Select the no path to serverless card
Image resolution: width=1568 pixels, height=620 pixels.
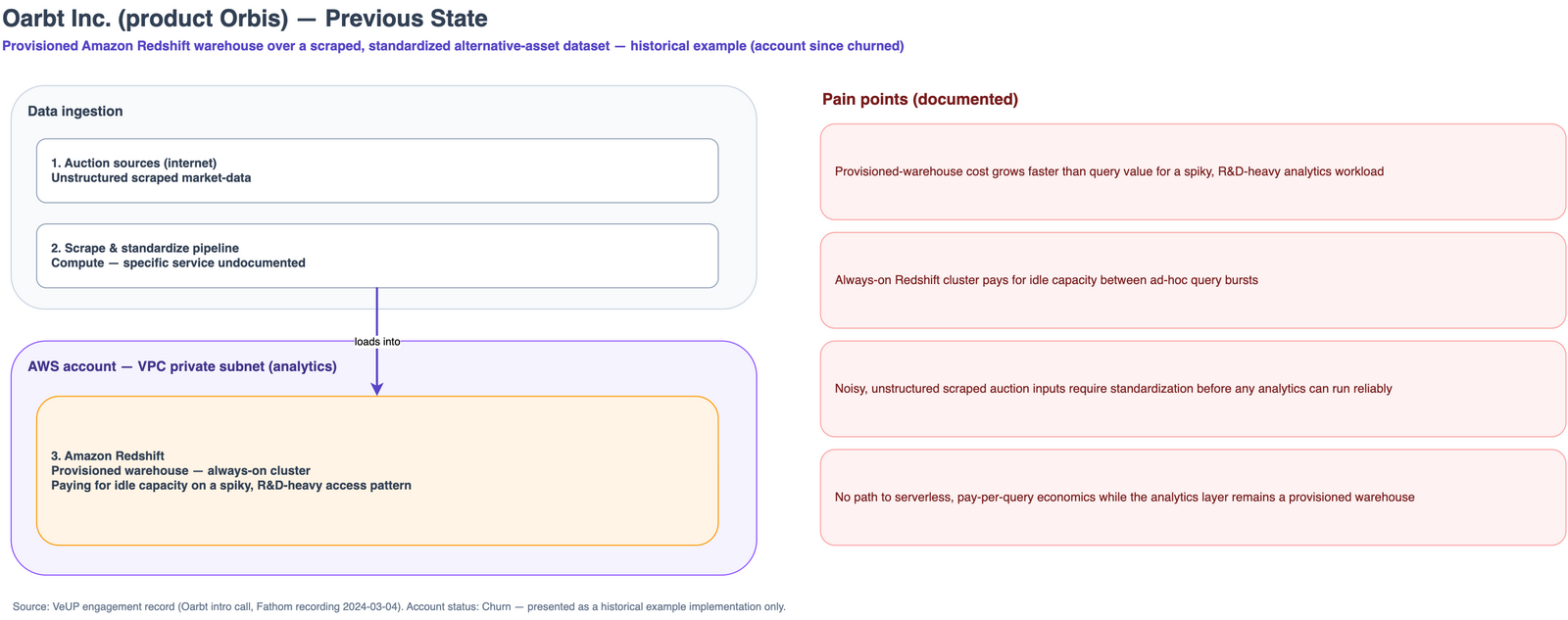tap(1193, 498)
